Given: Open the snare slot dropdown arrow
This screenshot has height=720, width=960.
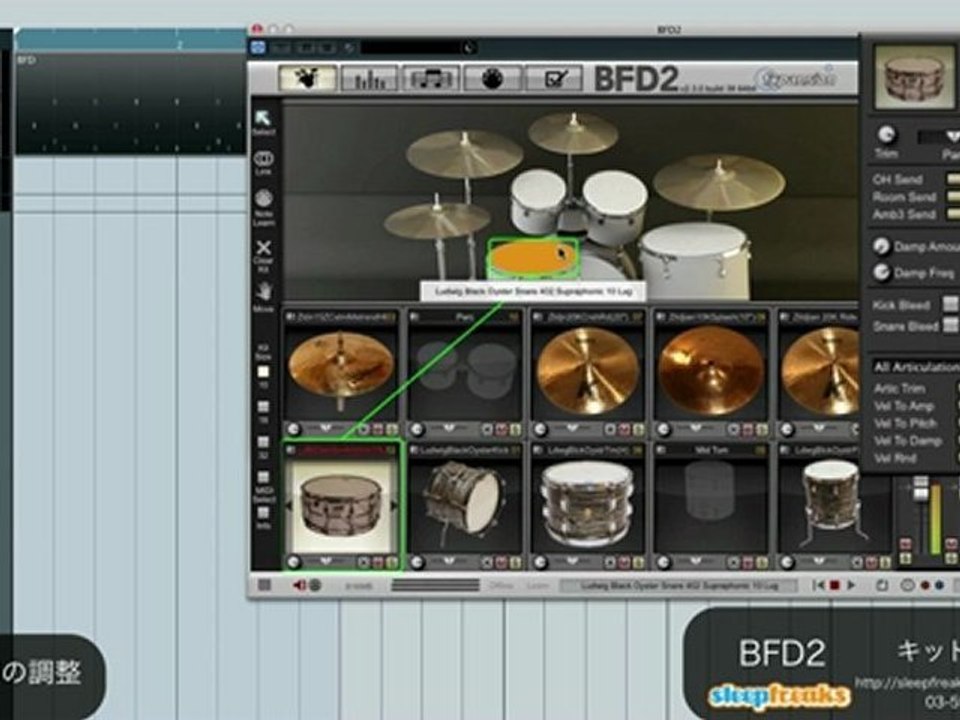Looking at the screenshot, I should point(325,560).
